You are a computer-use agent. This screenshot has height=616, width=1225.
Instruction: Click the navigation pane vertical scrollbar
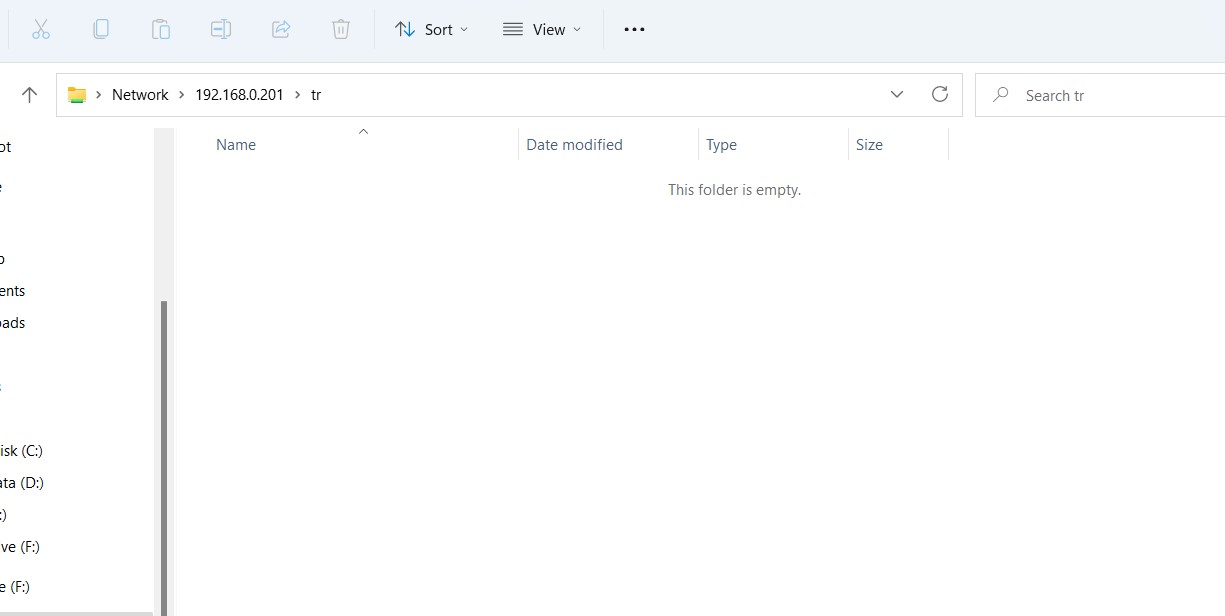(164, 456)
